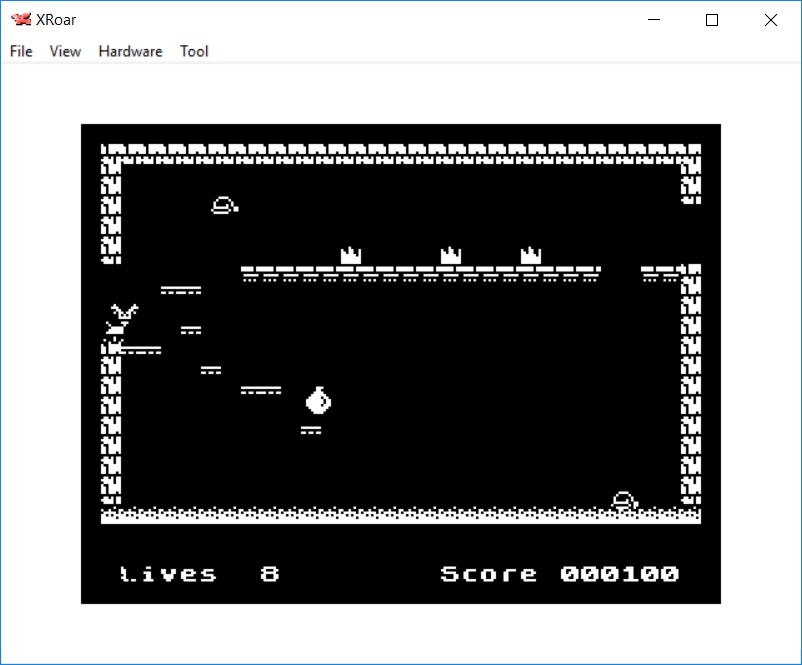Select the middle crown on the brick platform
The width and height of the screenshot is (802, 665).
click(450, 256)
